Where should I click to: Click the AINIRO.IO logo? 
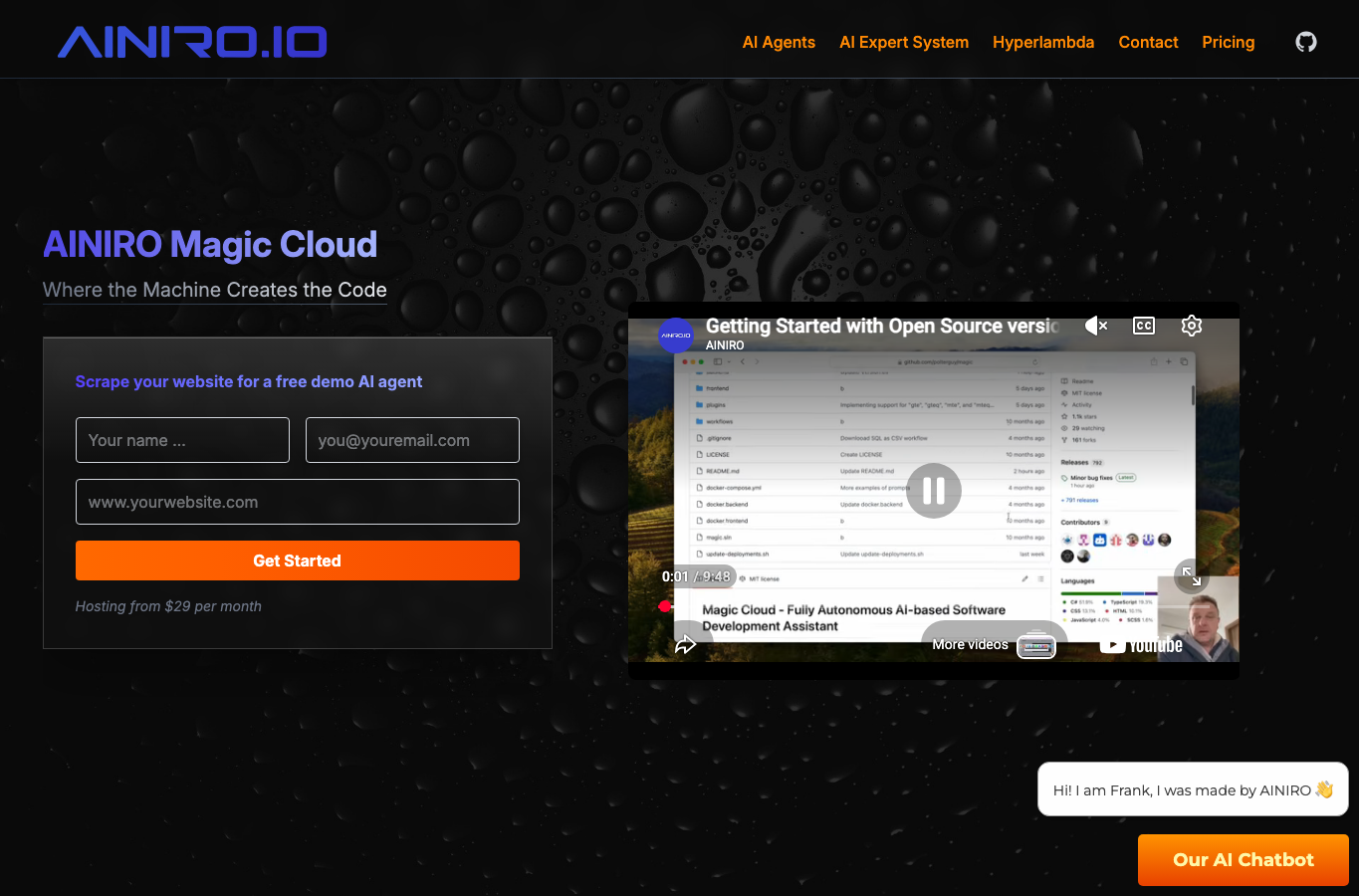tap(192, 42)
